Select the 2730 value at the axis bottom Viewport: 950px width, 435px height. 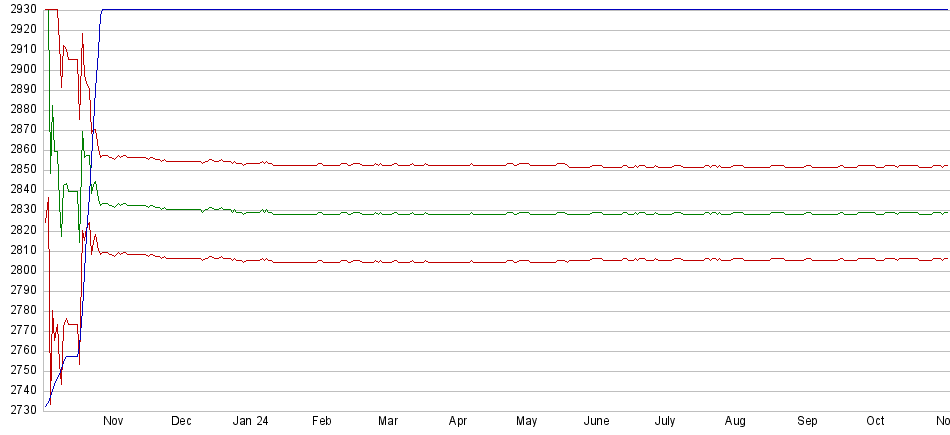click(x=21, y=411)
